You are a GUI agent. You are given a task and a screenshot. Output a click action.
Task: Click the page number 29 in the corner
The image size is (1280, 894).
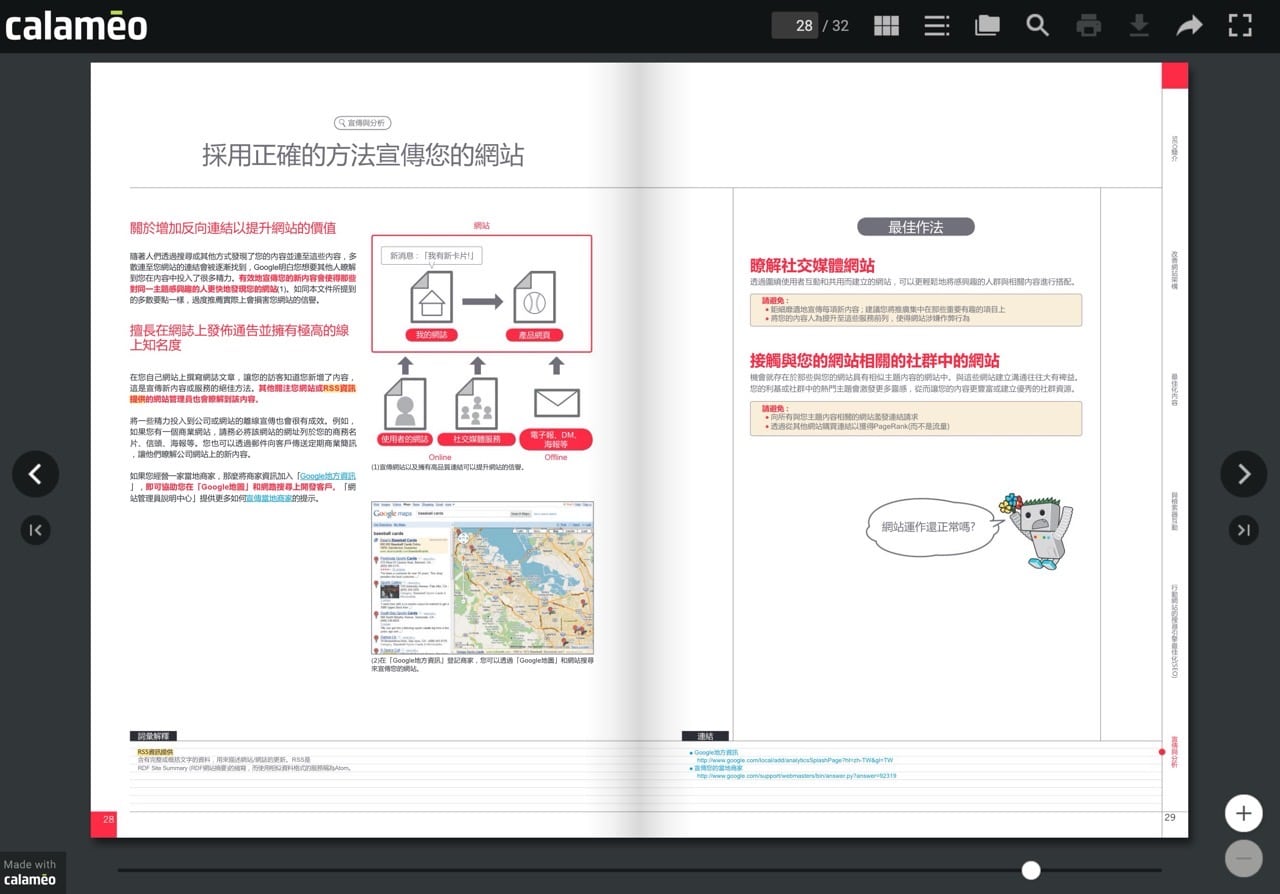[1169, 818]
